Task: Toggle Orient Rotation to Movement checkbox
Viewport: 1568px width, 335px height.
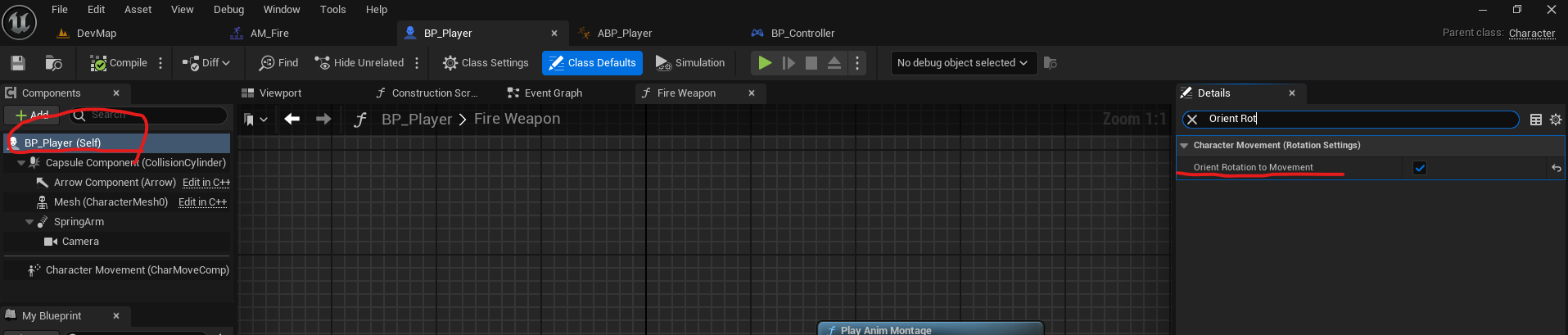Action: (1420, 168)
